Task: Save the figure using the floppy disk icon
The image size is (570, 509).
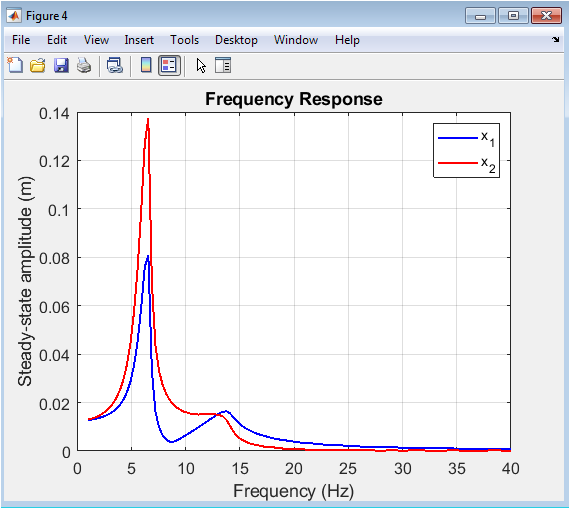Action: (61, 66)
